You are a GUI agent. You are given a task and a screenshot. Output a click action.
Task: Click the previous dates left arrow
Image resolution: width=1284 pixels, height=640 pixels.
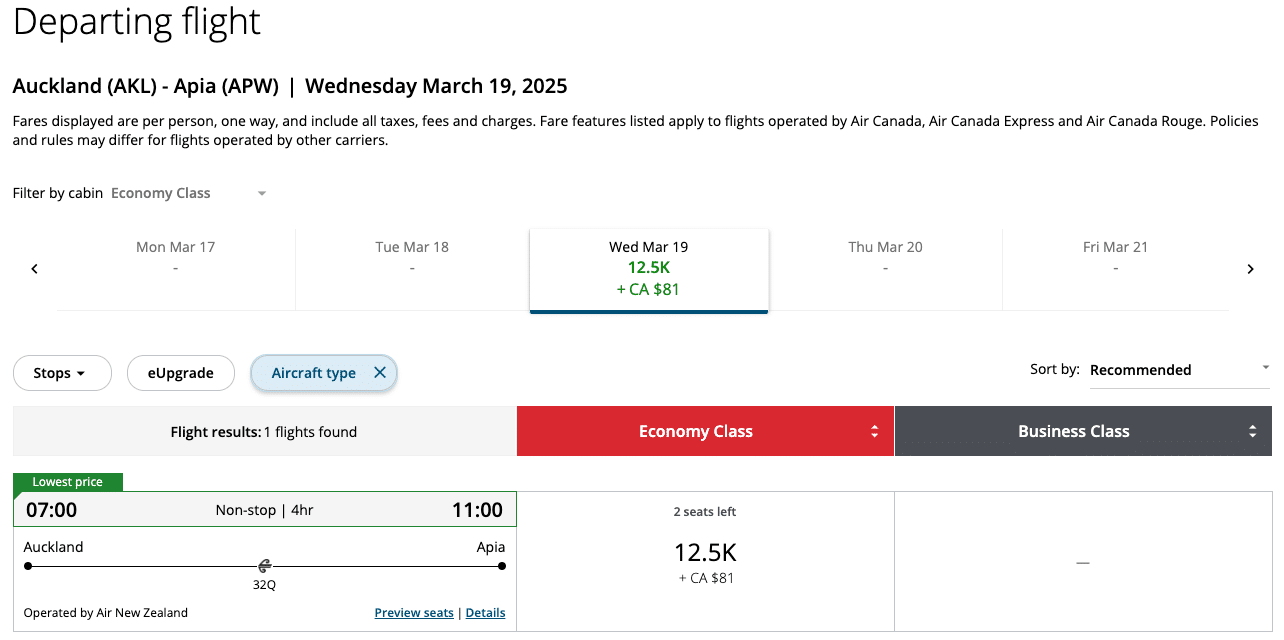pyautogui.click(x=35, y=269)
